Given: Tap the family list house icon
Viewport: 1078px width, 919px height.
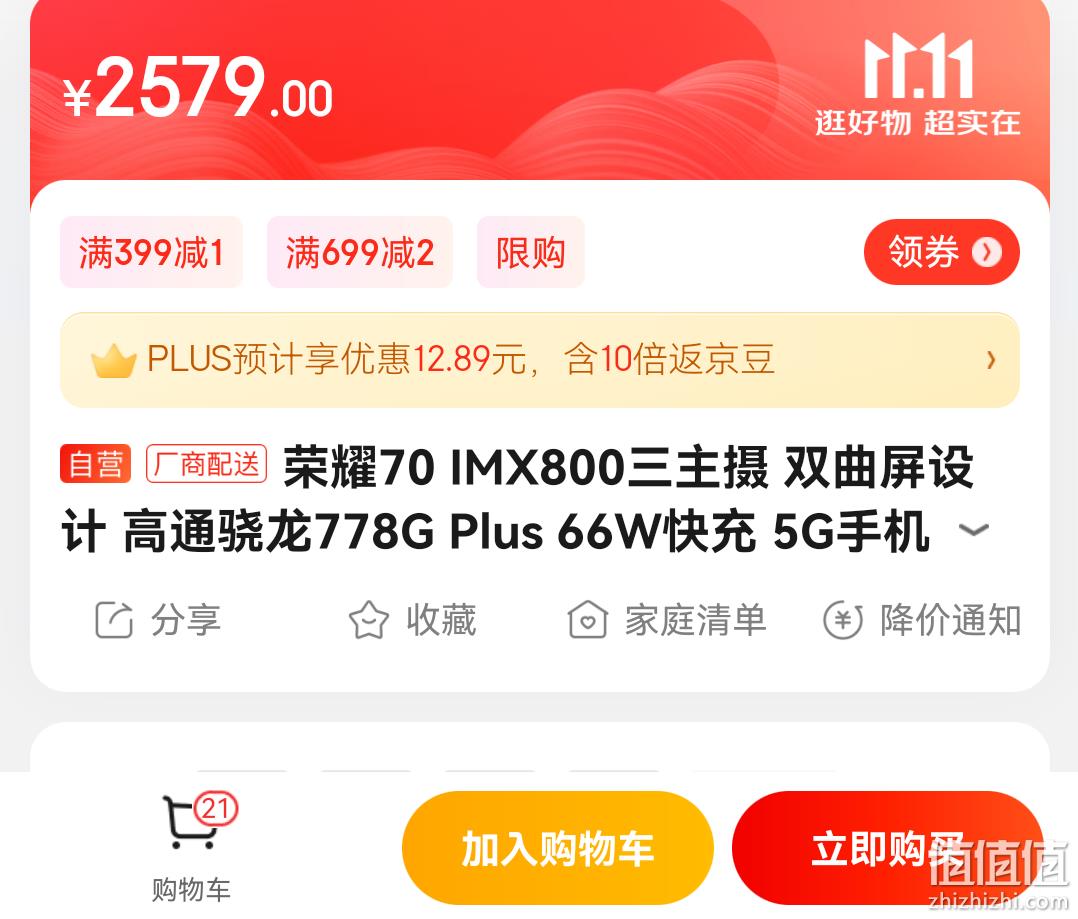Looking at the screenshot, I should pos(587,619).
